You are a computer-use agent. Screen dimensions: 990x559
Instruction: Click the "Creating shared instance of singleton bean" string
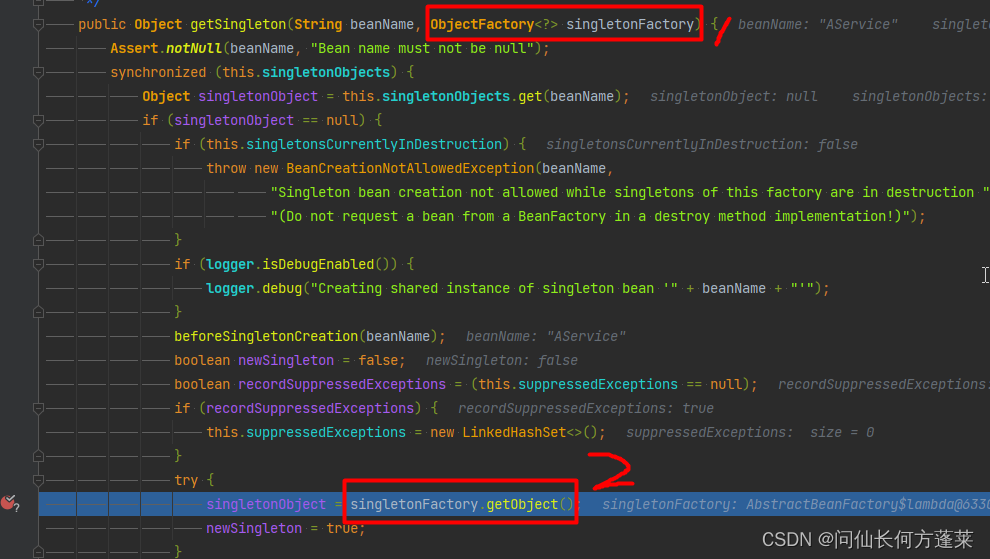tap(494, 289)
